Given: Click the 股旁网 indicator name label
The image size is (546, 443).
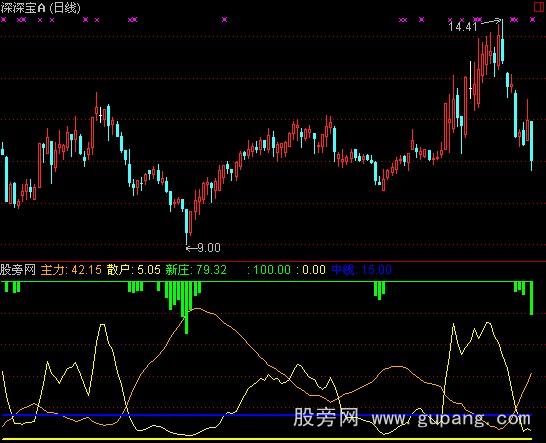Looking at the screenshot, I should point(18,270).
